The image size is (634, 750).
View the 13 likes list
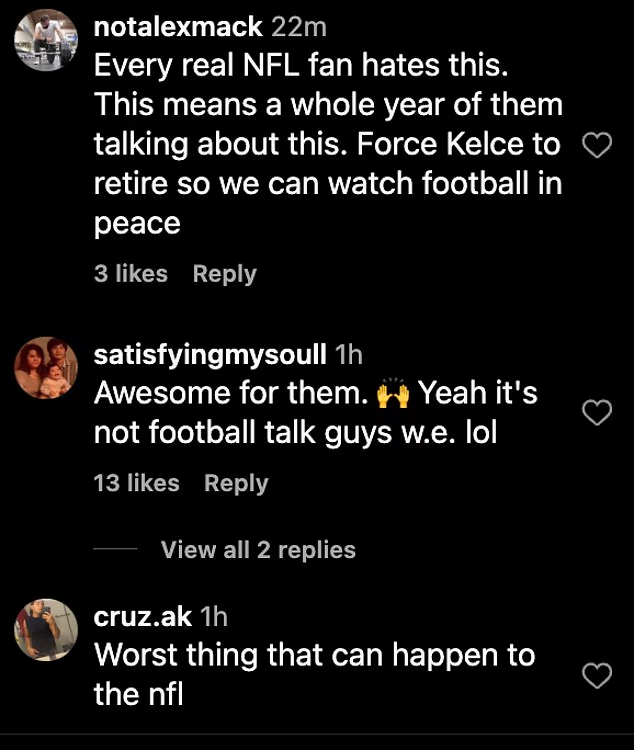[x=136, y=484]
